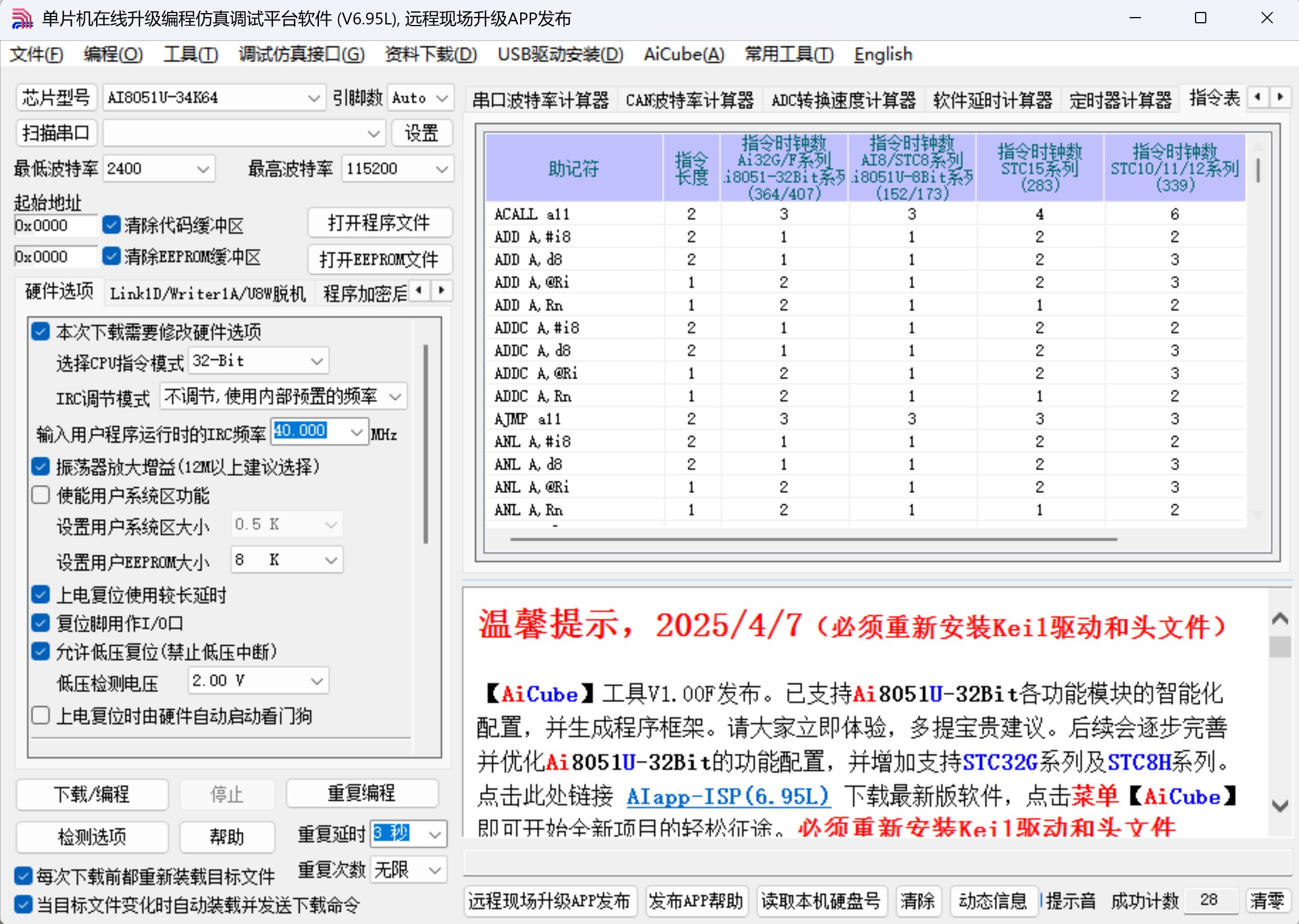Toggle 允许低压复位 checkbox
This screenshot has height=924, width=1299.
40,652
